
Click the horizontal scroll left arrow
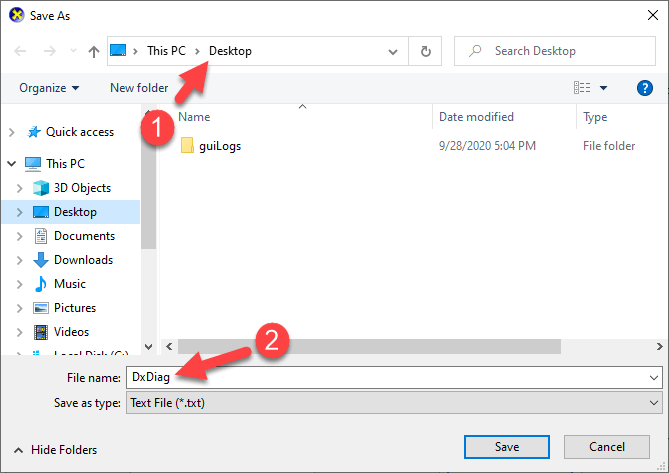tap(169, 346)
